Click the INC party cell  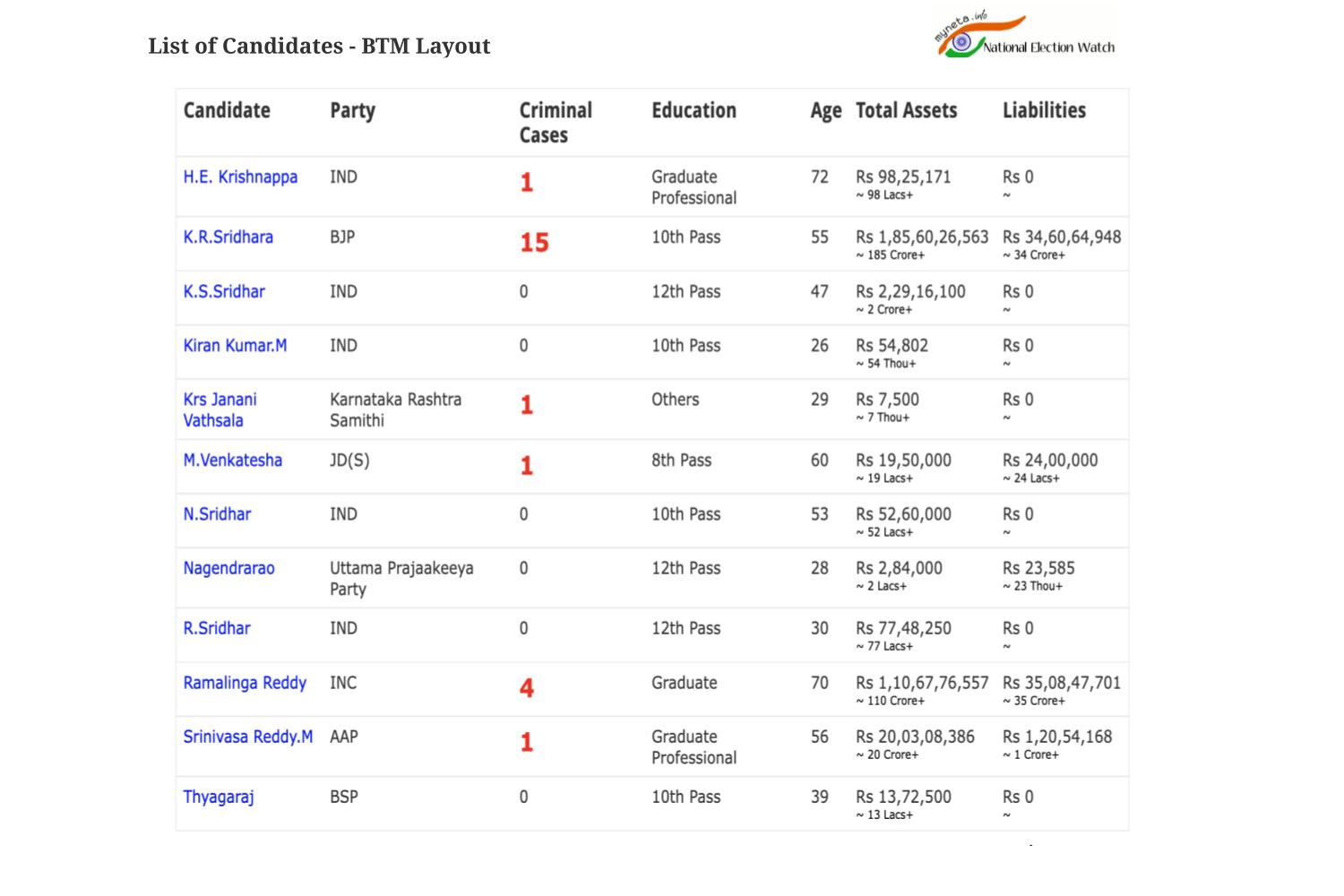coord(343,683)
